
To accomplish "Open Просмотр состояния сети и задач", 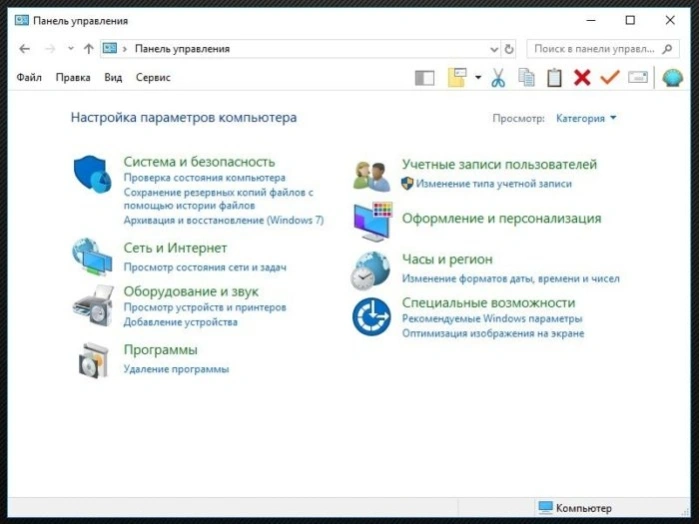I will tap(205, 267).
